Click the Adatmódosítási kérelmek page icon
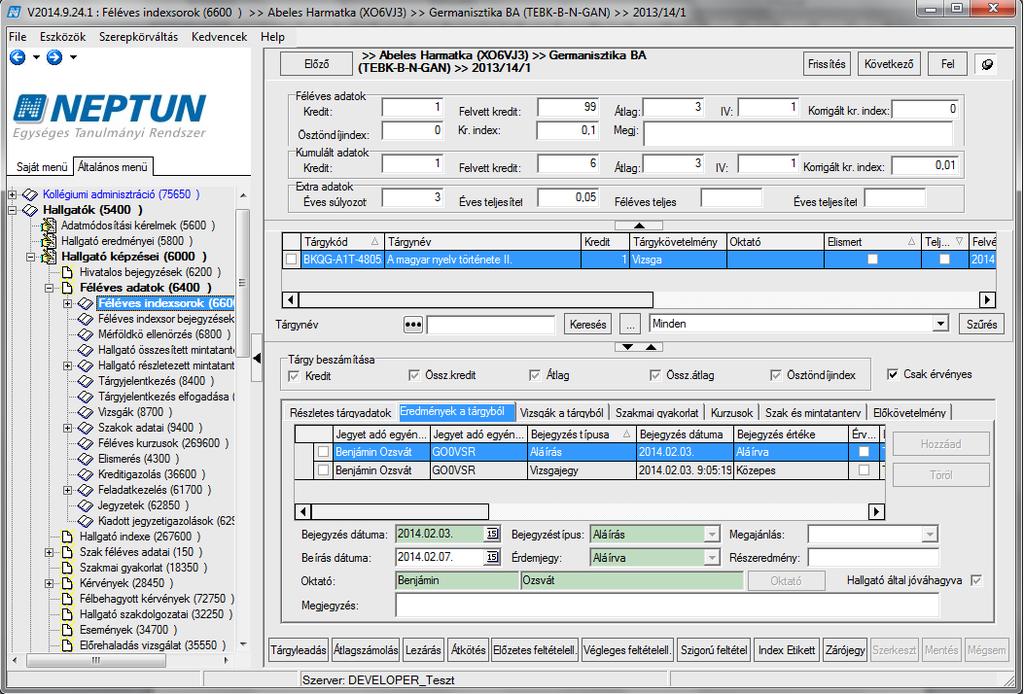1024x694 pixels. pos(48,226)
